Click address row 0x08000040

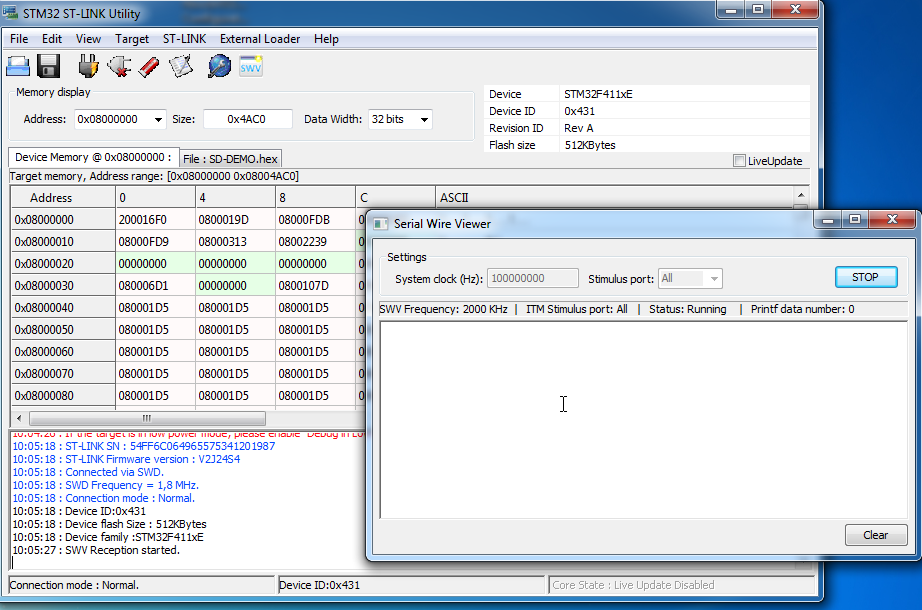(x=63, y=308)
